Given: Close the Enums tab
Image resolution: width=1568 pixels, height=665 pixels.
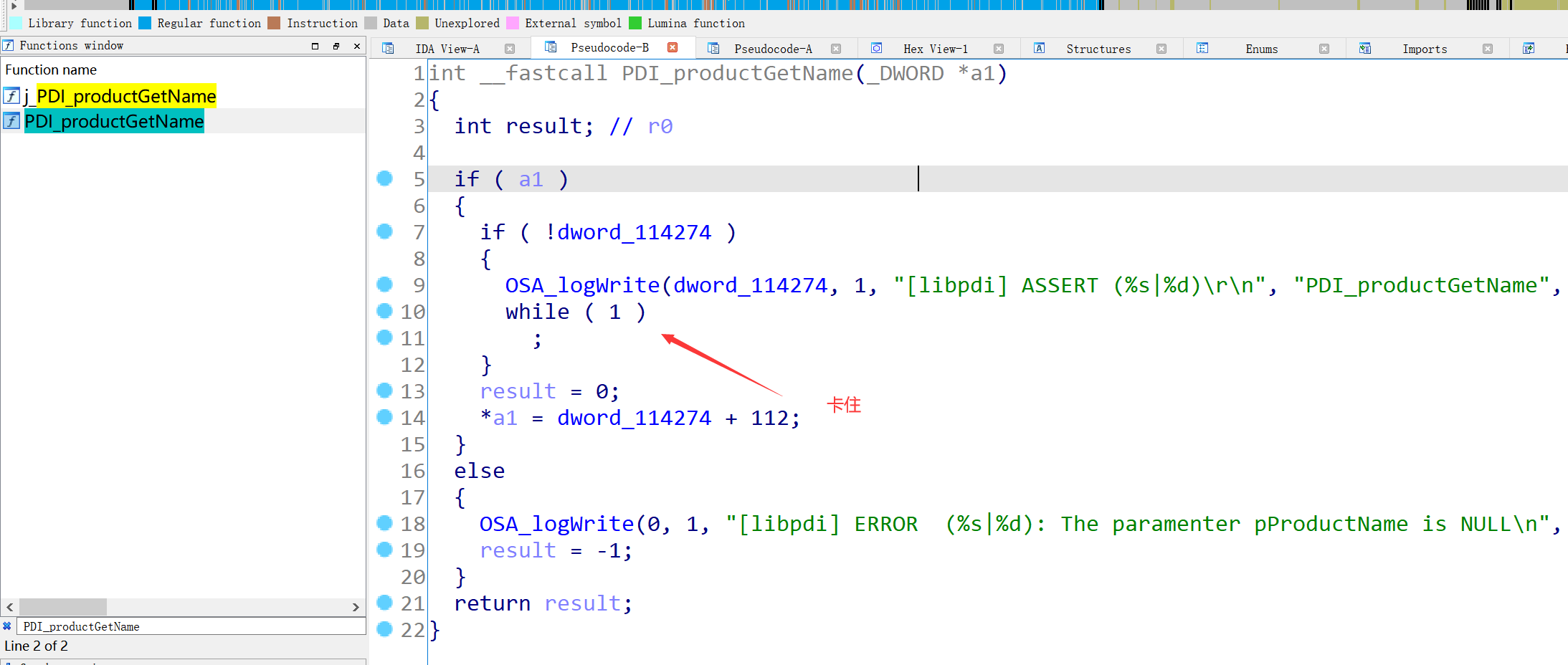Looking at the screenshot, I should click(1324, 49).
